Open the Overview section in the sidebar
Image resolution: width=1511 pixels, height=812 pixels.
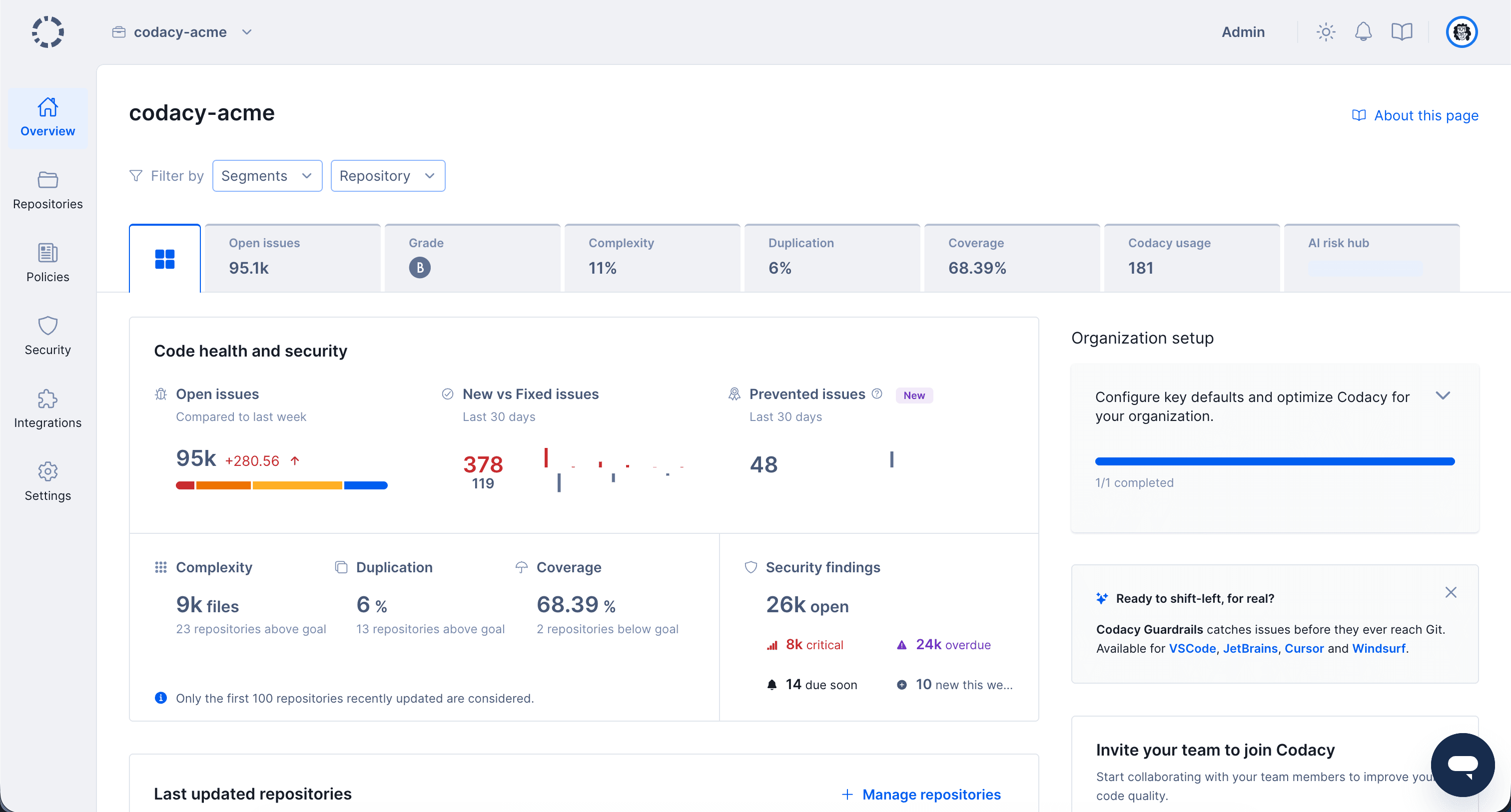coord(47,117)
